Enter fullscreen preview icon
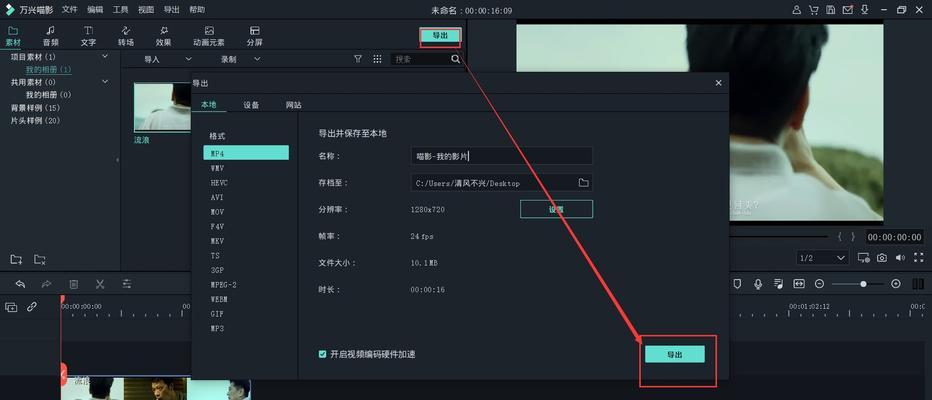 tap(918, 257)
